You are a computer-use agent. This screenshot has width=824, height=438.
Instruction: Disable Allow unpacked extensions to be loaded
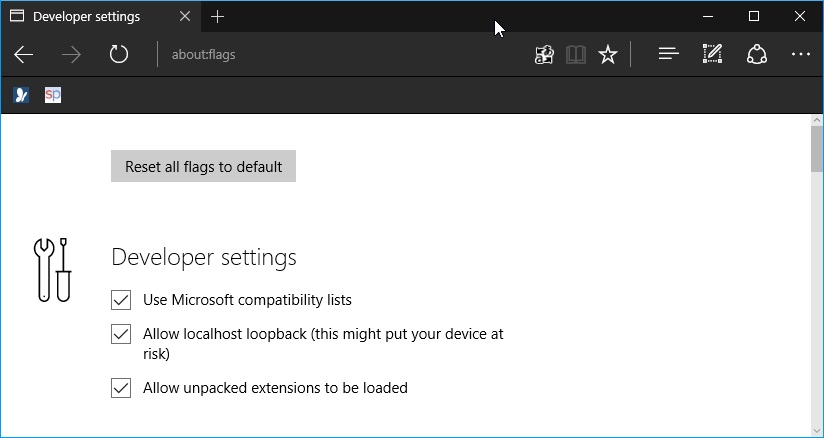(121, 389)
